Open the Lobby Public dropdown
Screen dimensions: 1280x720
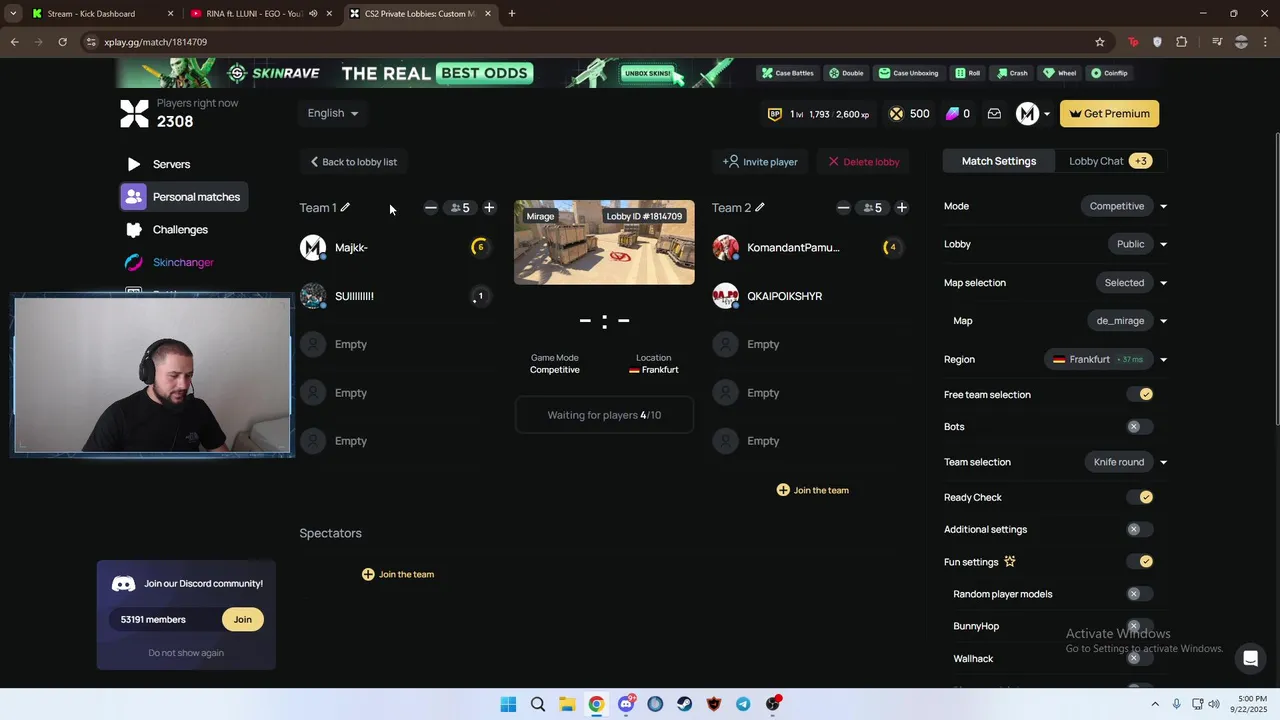pyautogui.click(x=1138, y=244)
